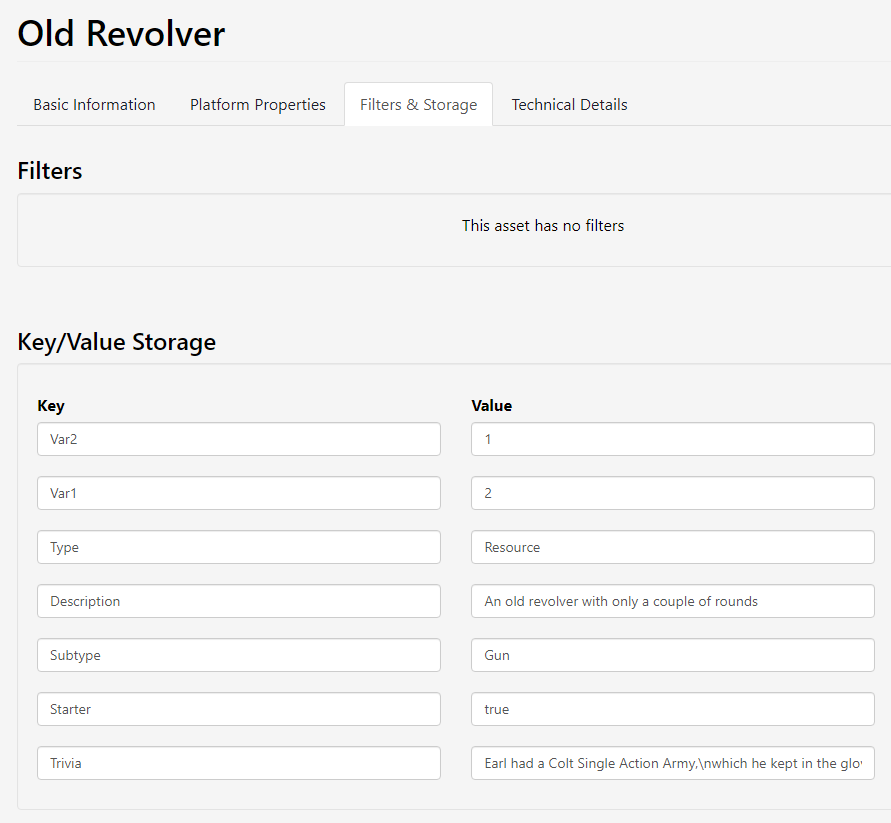
Task: Edit the Var2 value field containing 1
Action: coord(672,439)
